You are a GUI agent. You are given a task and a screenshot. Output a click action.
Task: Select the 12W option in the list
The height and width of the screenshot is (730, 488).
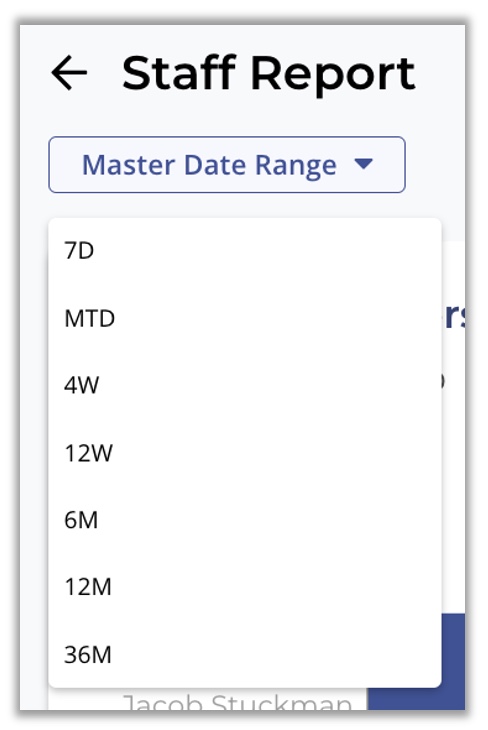pyautogui.click(x=244, y=453)
